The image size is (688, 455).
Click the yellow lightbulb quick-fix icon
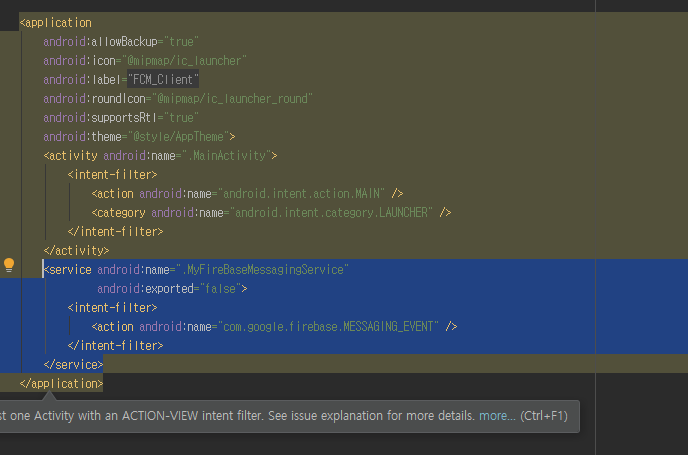coord(9,265)
